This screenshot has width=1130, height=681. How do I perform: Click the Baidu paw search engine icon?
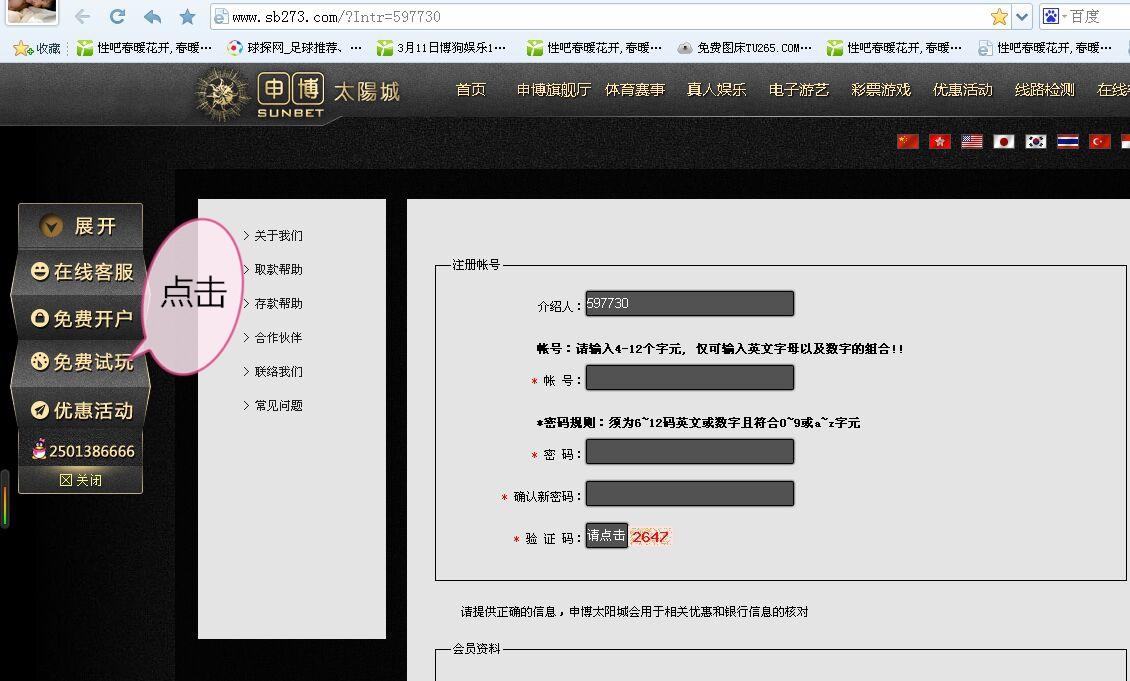(1051, 16)
